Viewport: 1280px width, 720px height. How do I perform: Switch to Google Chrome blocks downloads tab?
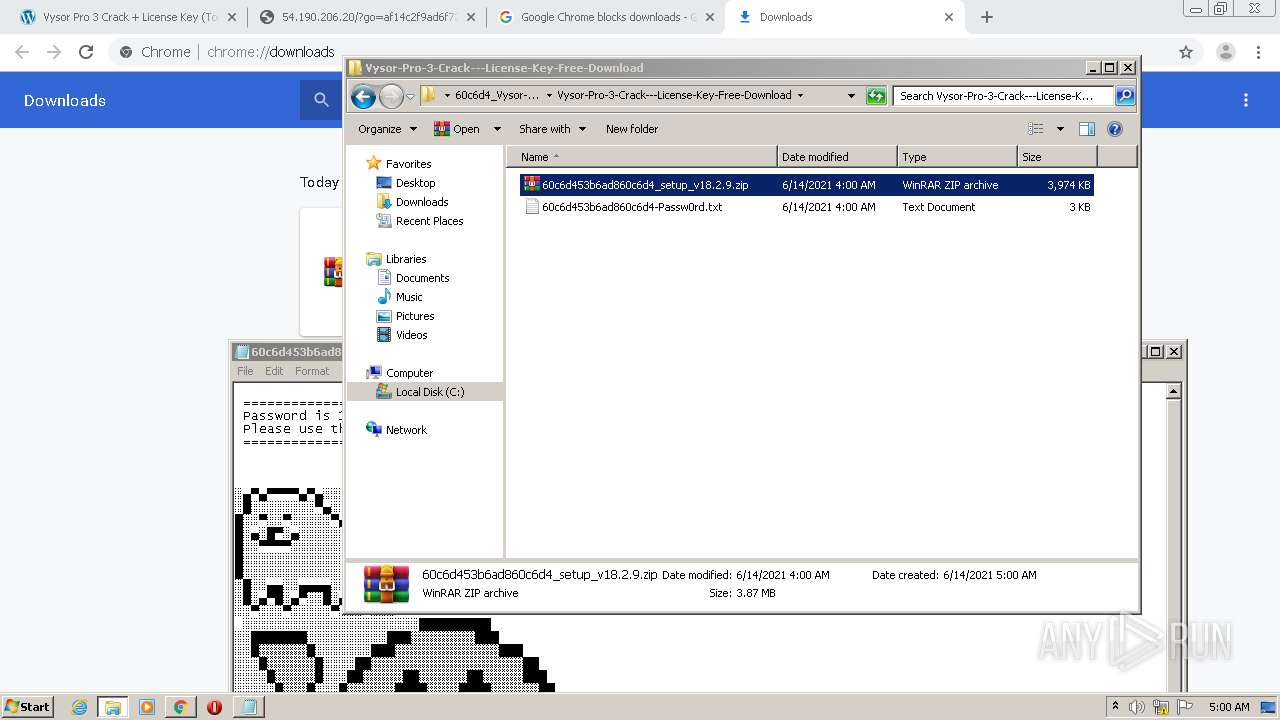click(x=606, y=17)
